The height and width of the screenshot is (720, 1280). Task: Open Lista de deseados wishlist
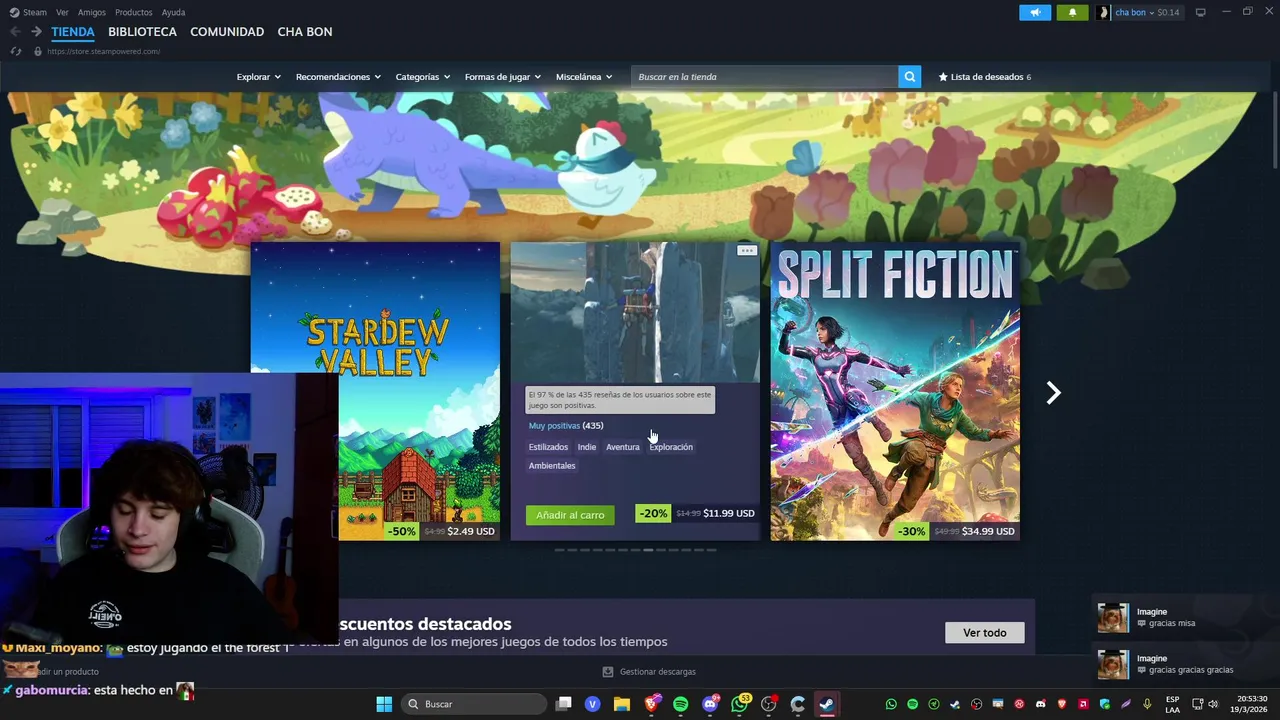point(984,77)
